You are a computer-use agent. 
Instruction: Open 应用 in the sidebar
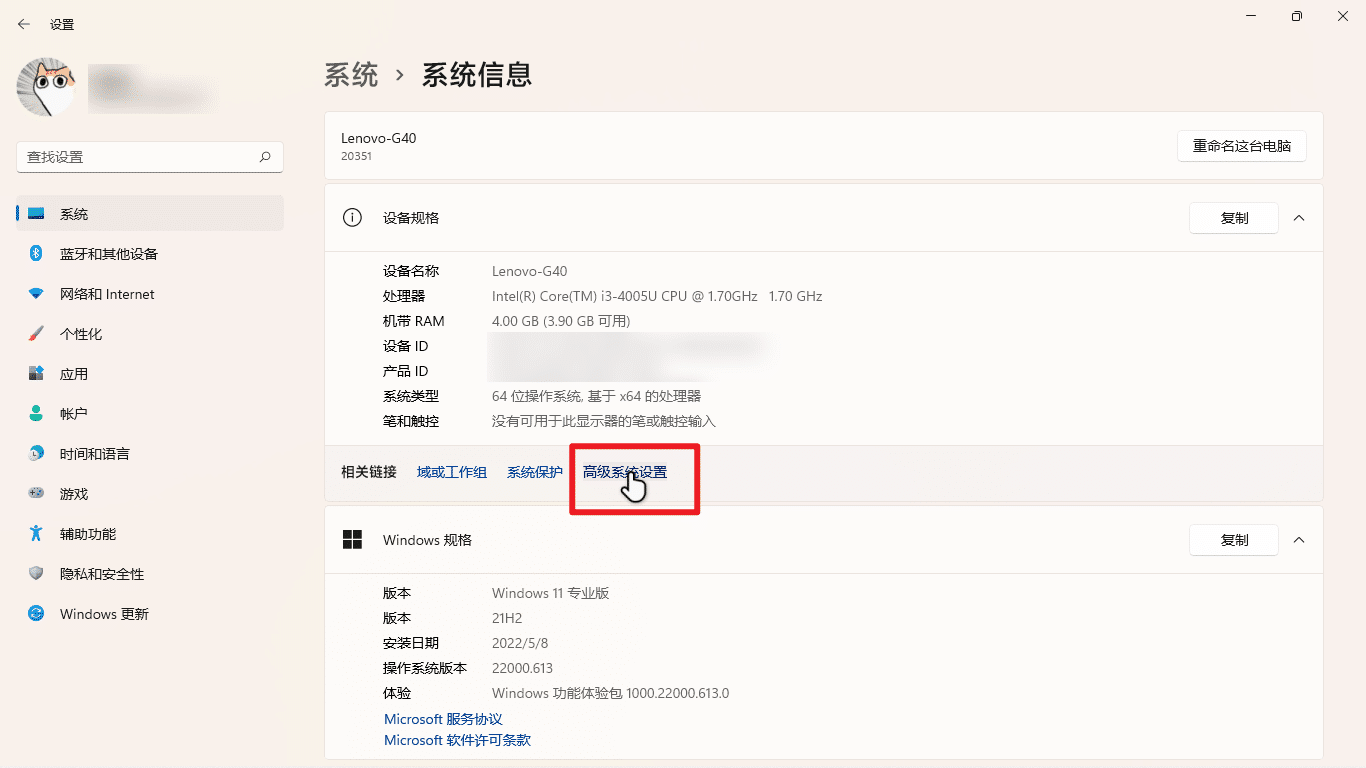(x=74, y=374)
